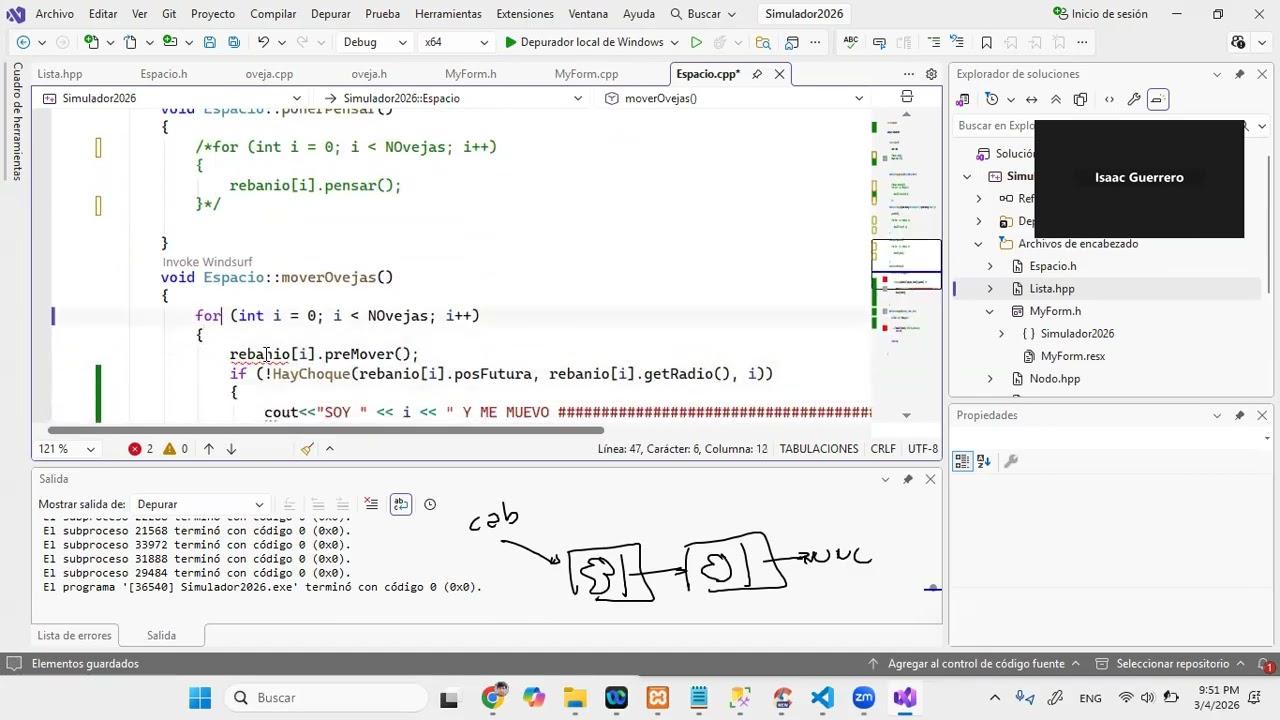
Task: Click Inicio de sesión
Action: (1100, 14)
